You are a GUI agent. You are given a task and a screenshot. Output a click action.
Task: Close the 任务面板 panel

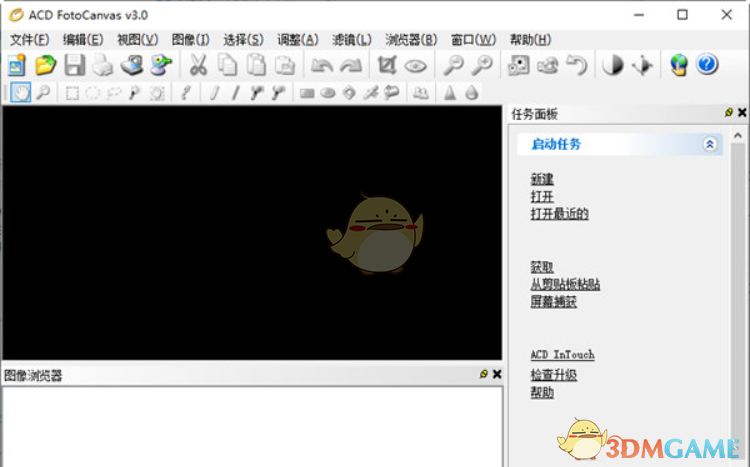[742, 112]
